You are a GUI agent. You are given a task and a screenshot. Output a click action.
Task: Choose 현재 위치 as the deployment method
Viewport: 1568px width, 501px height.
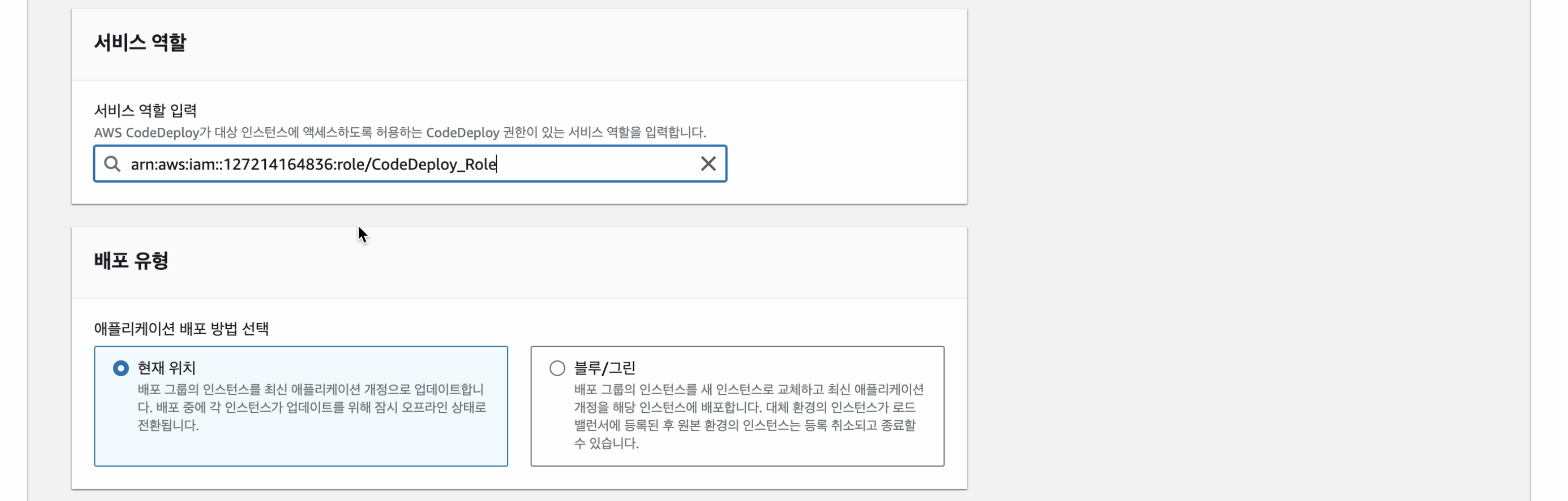(121, 368)
